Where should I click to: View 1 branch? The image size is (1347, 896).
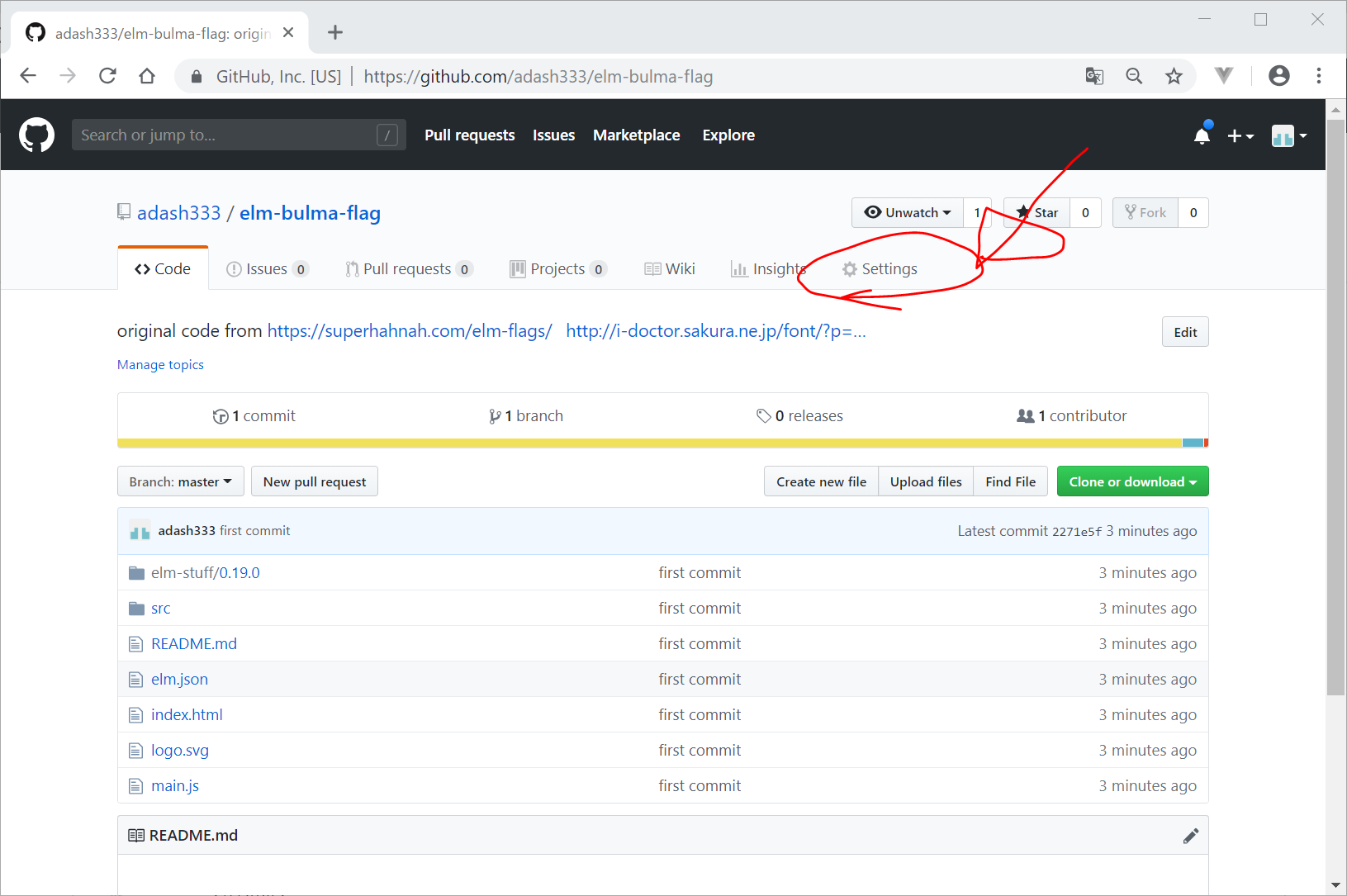point(525,416)
